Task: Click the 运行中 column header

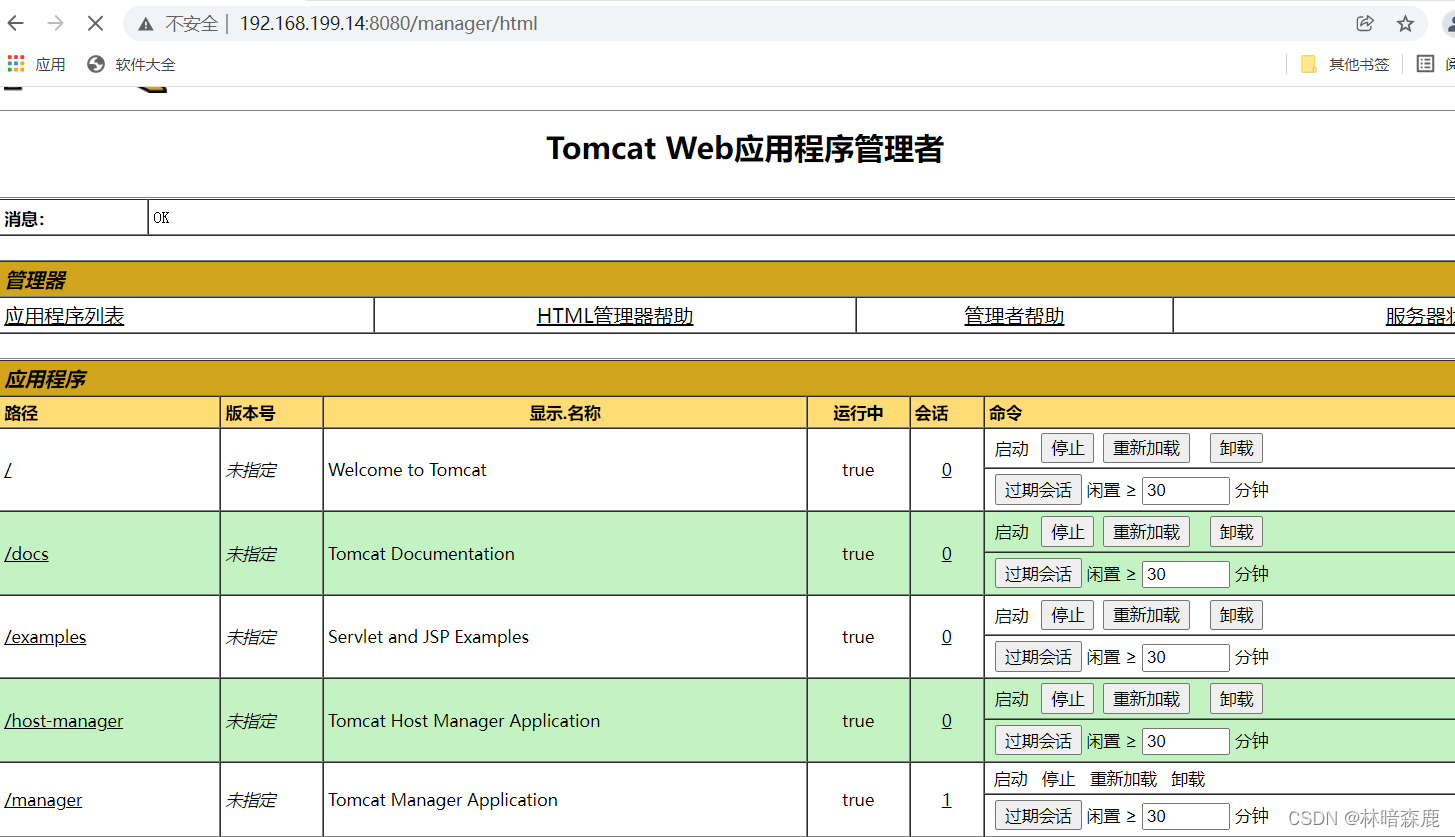Action: (x=858, y=413)
